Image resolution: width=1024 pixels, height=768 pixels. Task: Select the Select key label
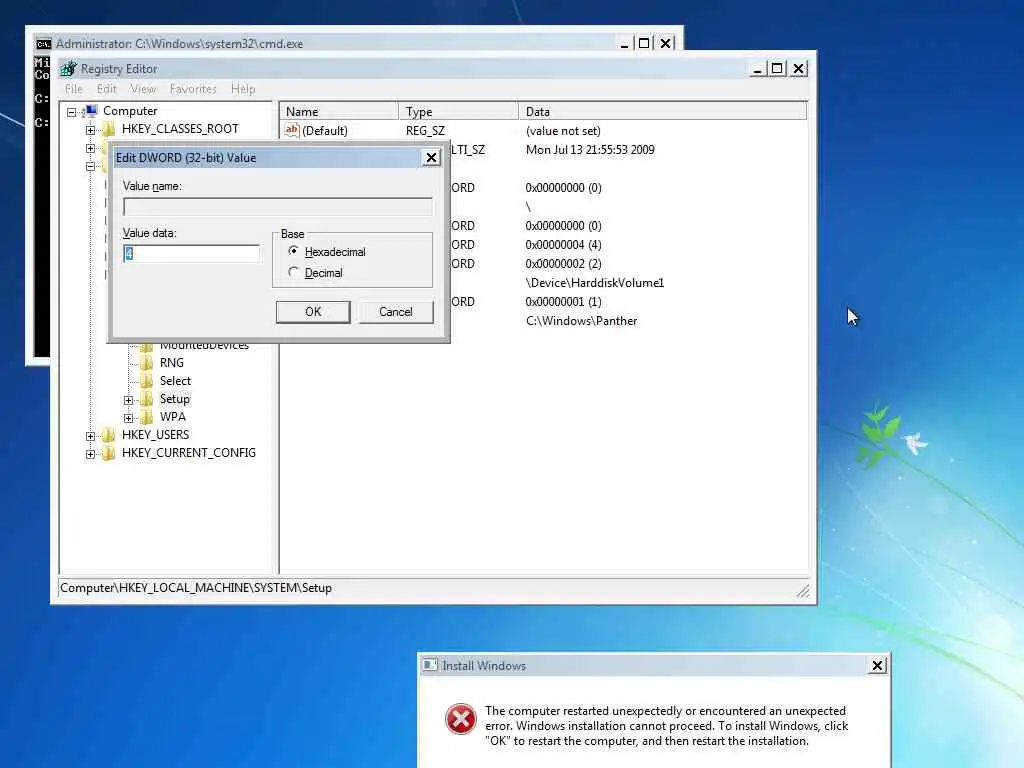click(175, 381)
